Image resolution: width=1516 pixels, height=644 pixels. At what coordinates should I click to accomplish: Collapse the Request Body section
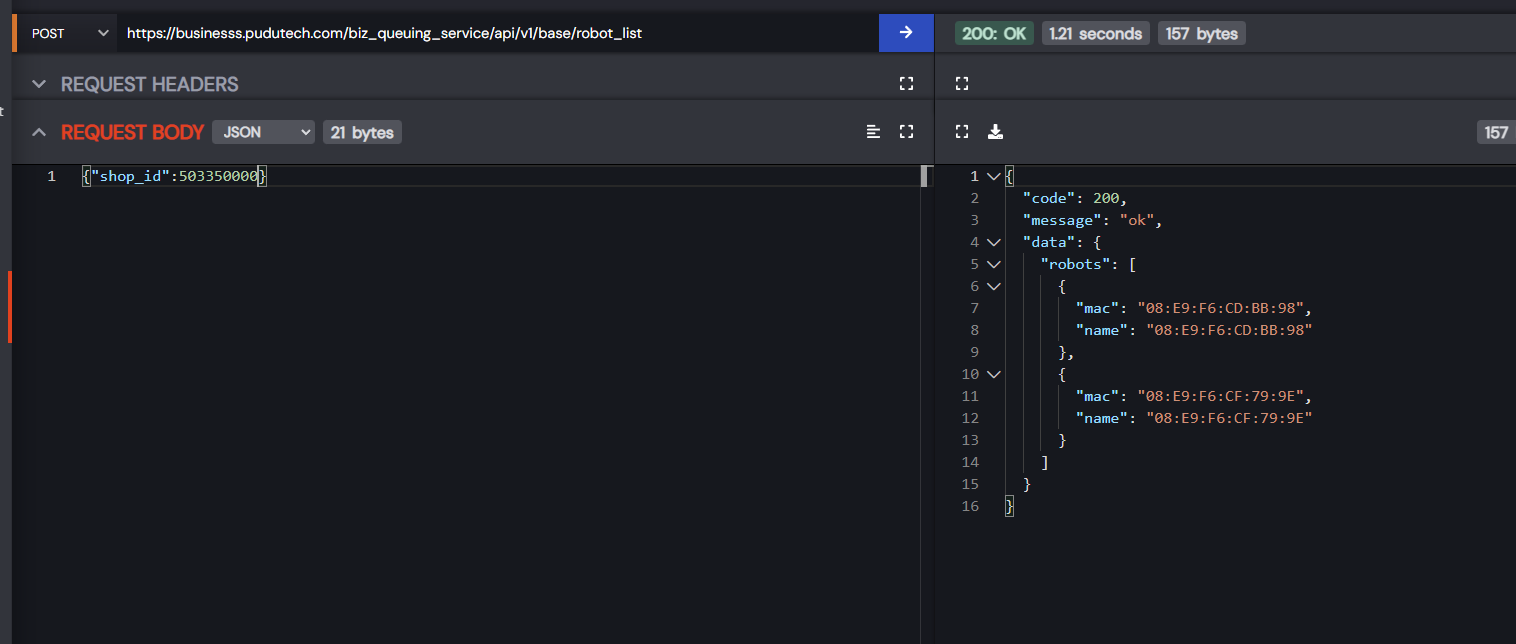pos(39,132)
